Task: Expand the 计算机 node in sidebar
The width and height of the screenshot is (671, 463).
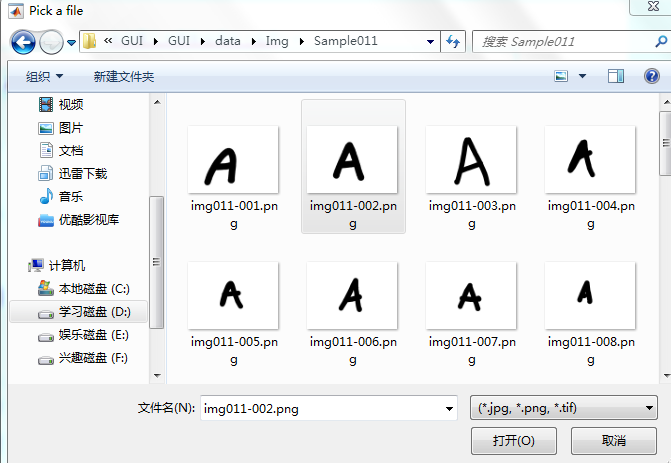Action: [x=67, y=266]
